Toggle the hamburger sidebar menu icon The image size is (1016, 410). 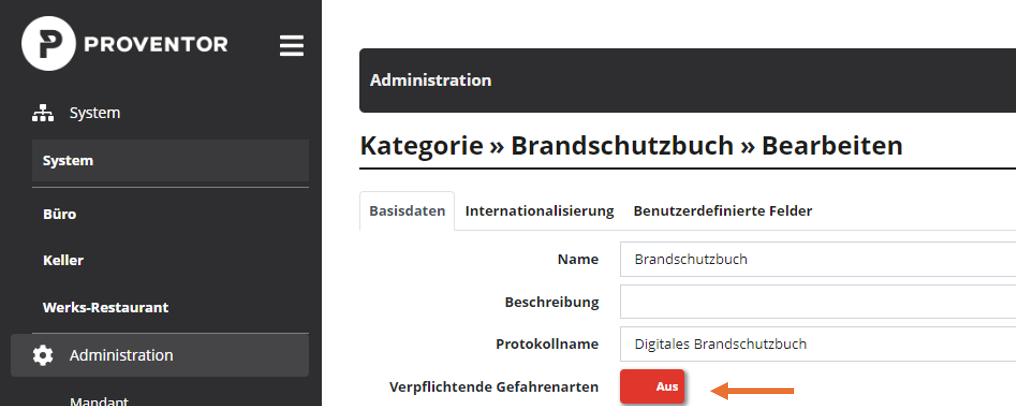[291, 46]
